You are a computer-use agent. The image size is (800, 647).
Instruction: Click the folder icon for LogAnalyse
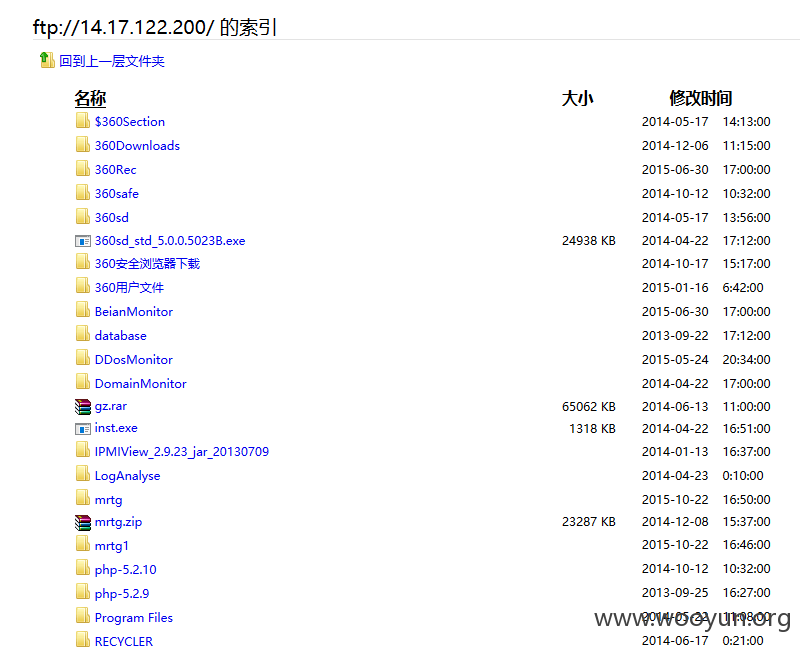tap(83, 475)
